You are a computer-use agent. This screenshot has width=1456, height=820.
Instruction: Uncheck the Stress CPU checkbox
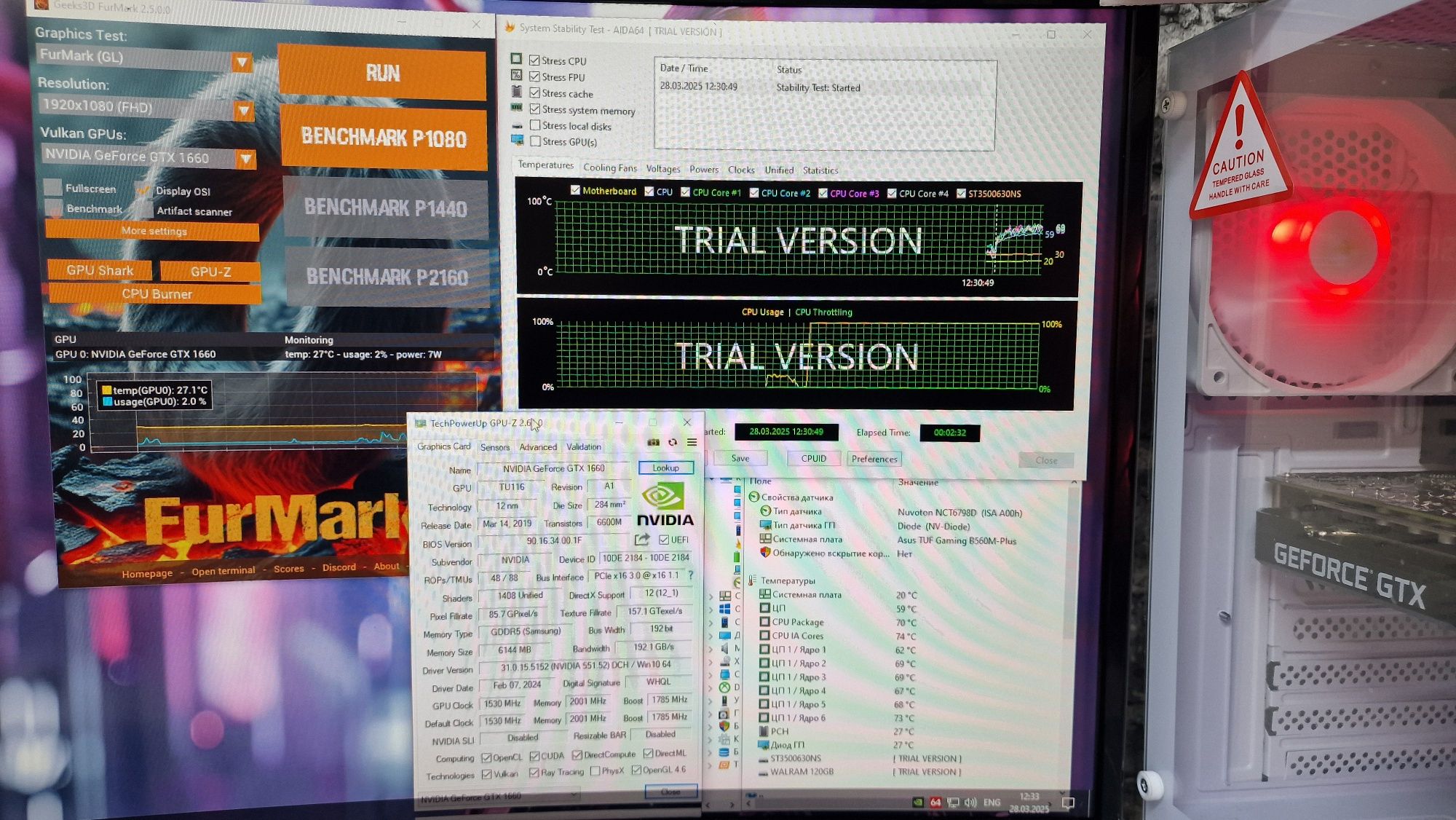[534, 60]
